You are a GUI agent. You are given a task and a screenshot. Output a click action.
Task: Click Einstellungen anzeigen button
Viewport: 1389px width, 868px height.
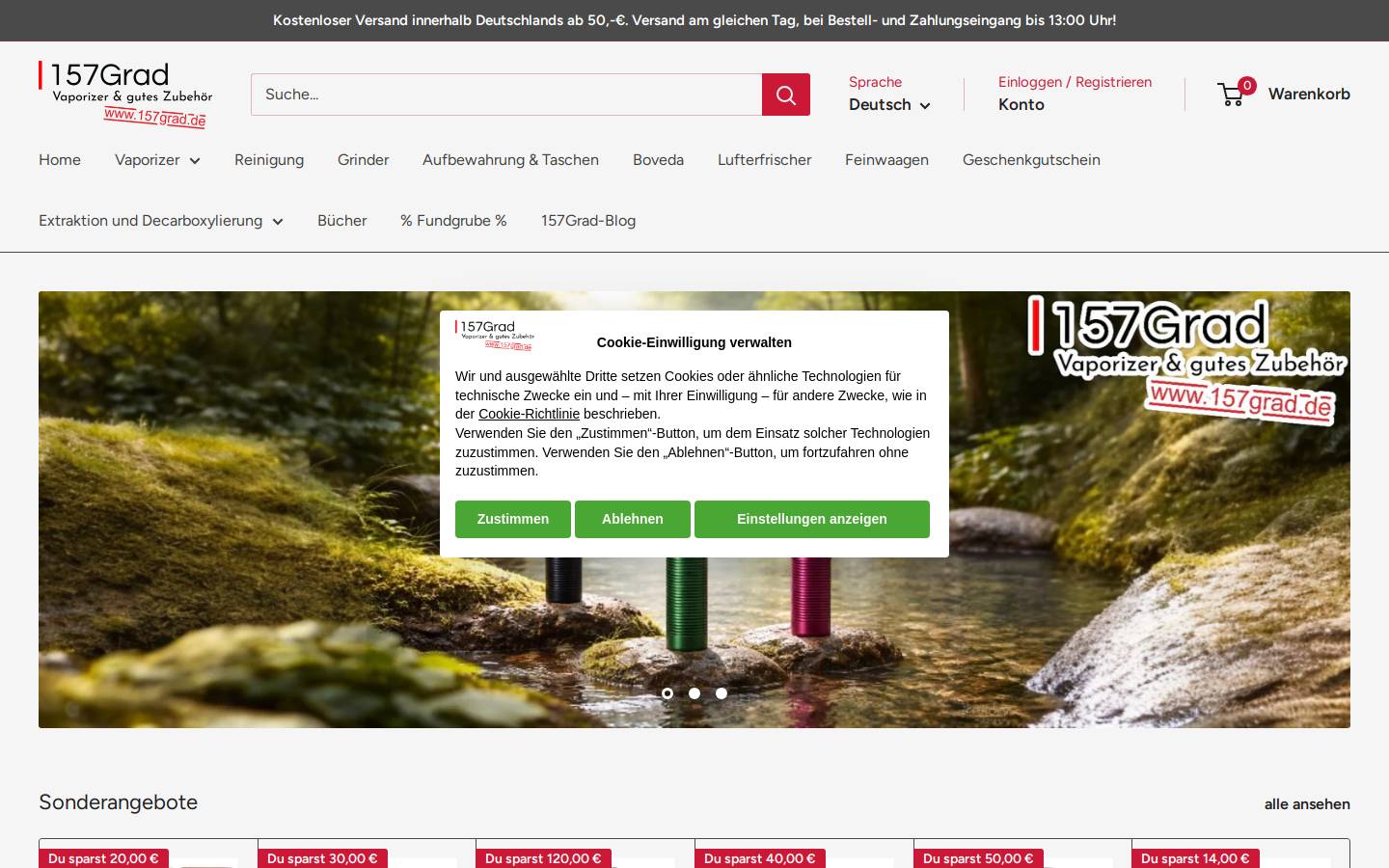(812, 519)
